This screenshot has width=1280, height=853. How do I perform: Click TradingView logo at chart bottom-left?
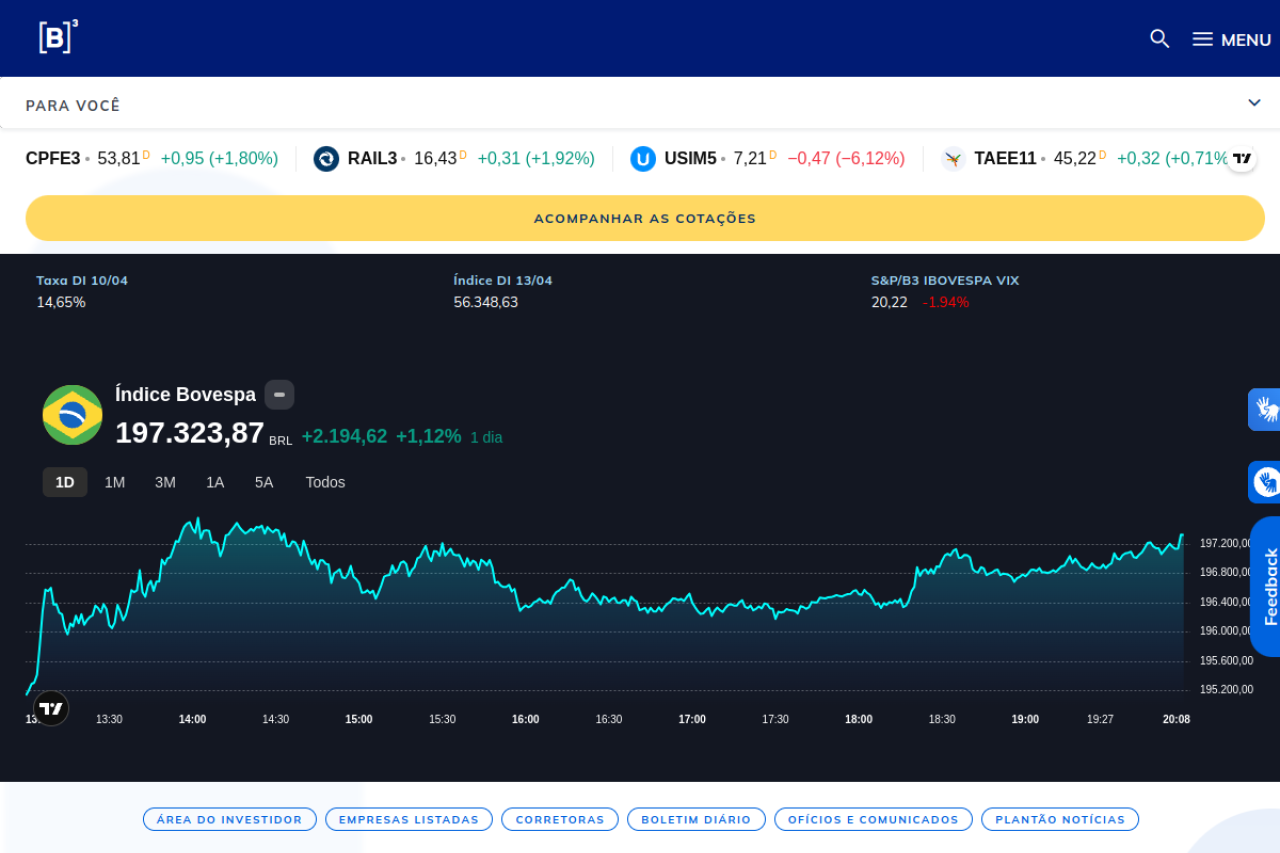coord(51,708)
